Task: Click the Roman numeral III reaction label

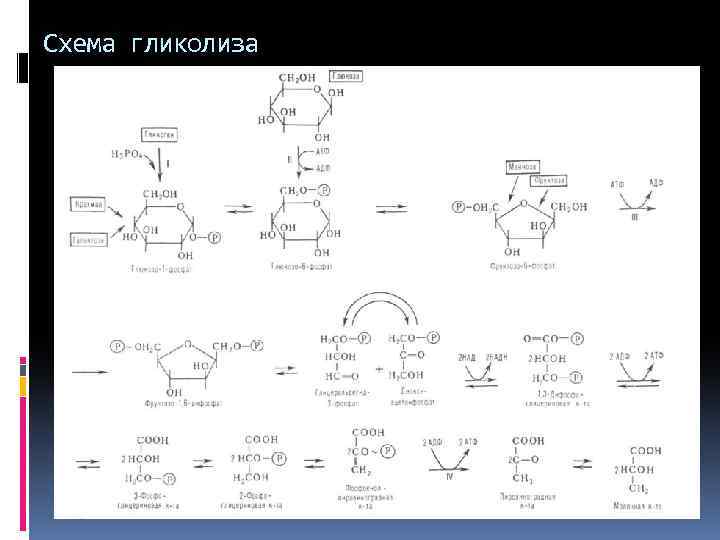Action: [x=635, y=217]
